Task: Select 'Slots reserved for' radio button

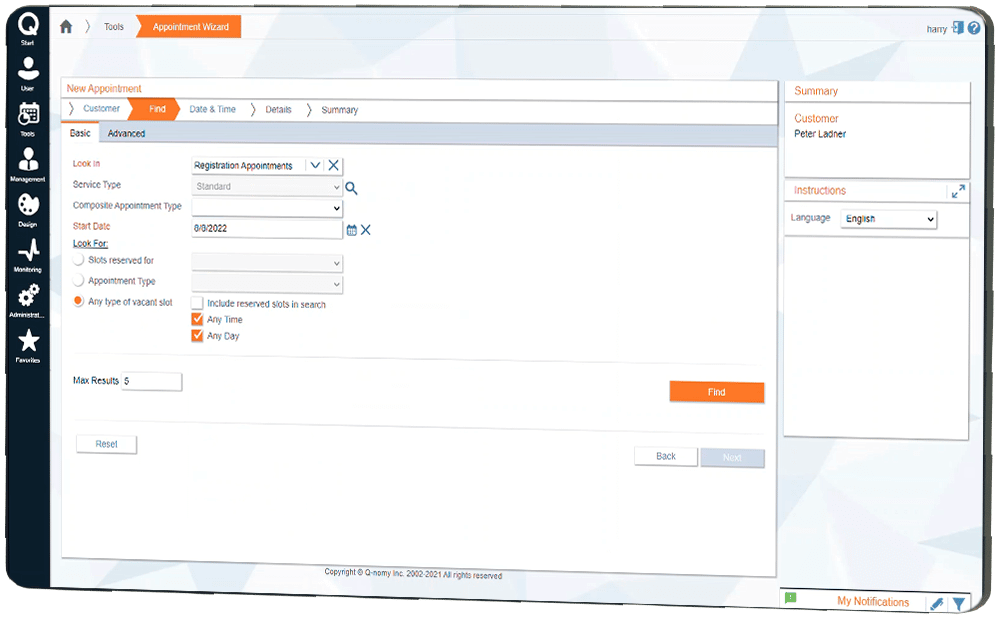Action: tap(78, 260)
